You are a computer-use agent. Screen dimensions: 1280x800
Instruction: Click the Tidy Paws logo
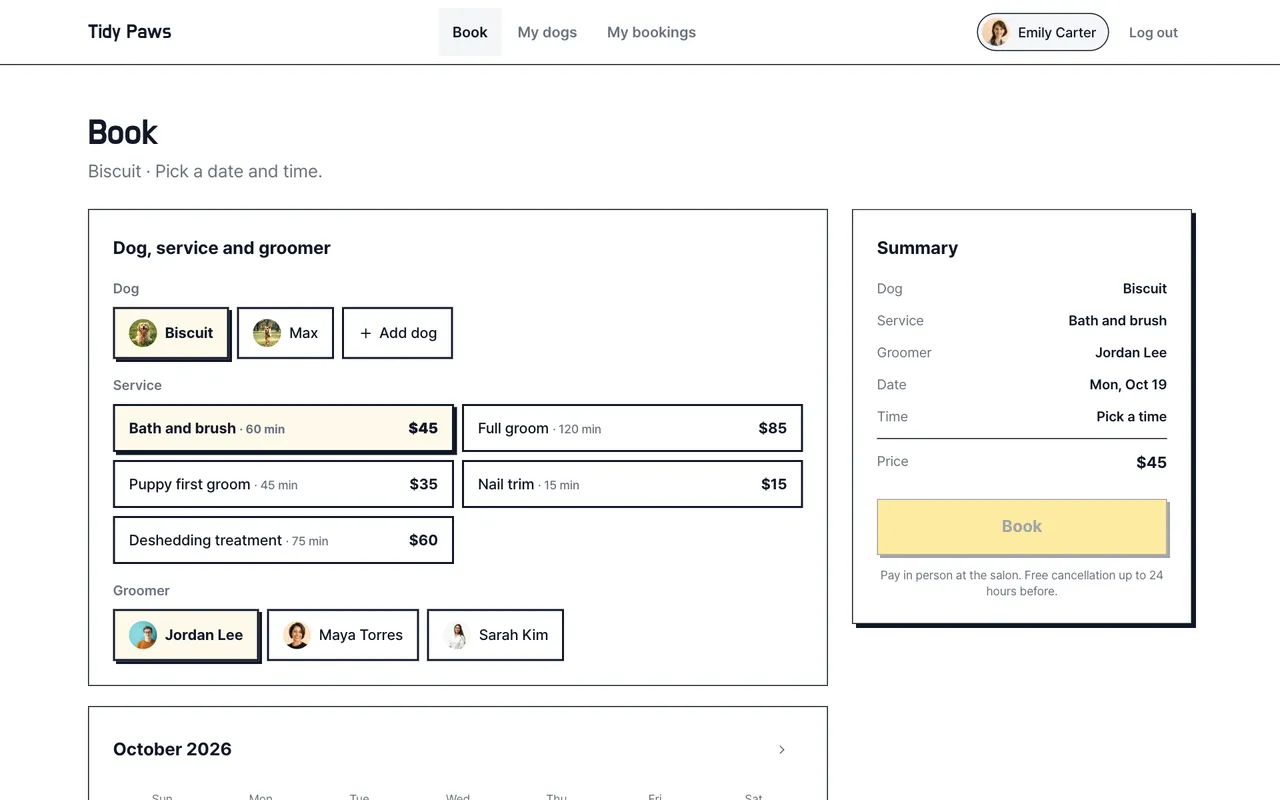[130, 32]
